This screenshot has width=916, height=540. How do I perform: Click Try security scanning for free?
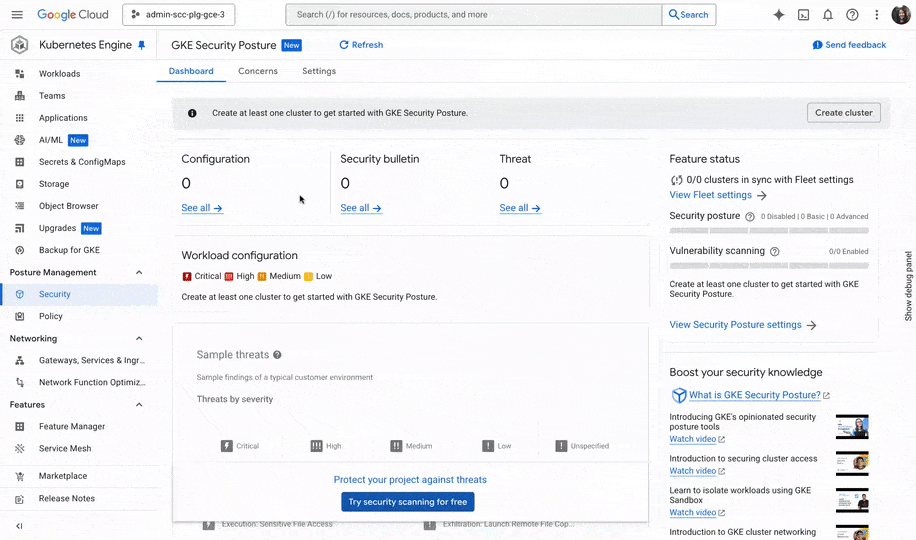pyautogui.click(x=407, y=502)
